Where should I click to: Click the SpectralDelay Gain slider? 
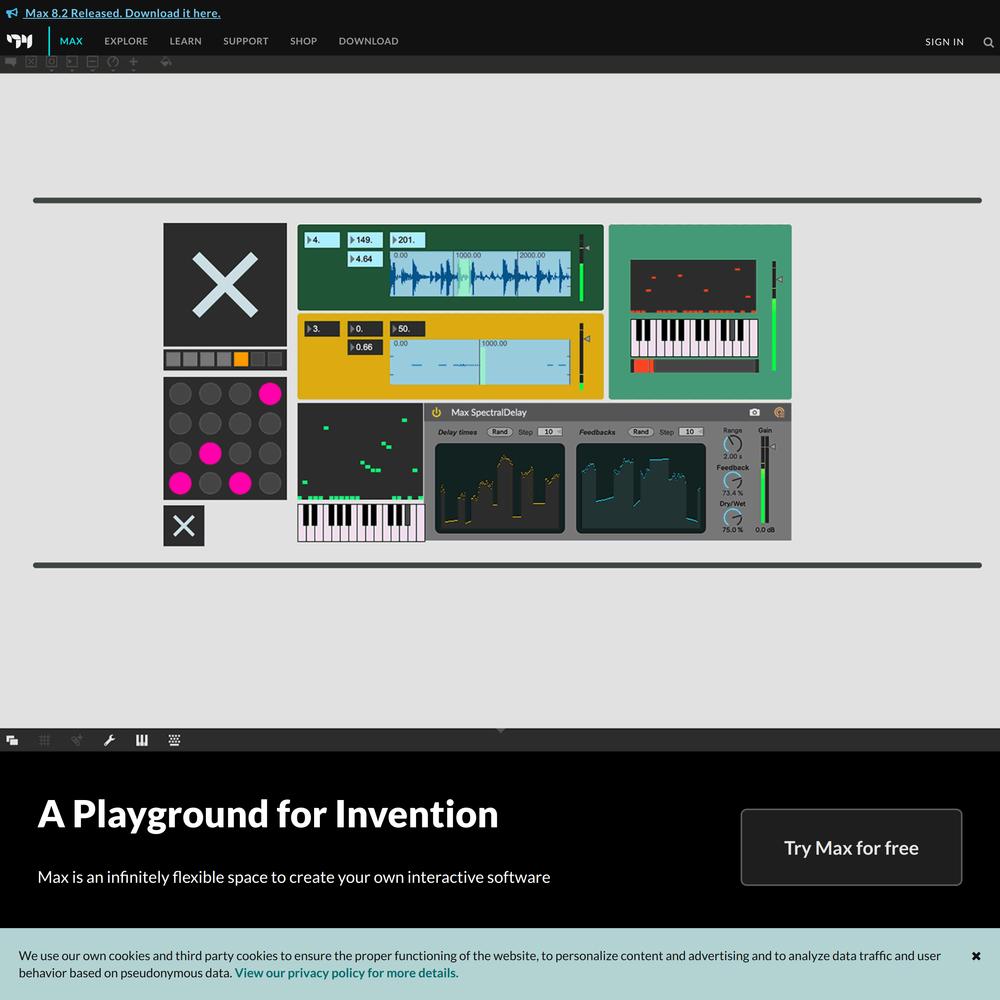tap(765, 480)
